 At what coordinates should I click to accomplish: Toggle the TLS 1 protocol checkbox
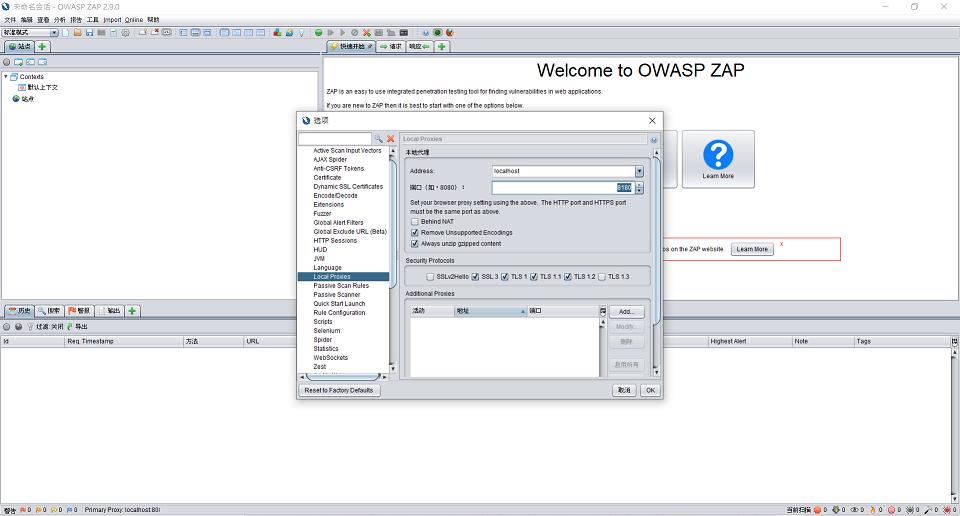pos(504,277)
